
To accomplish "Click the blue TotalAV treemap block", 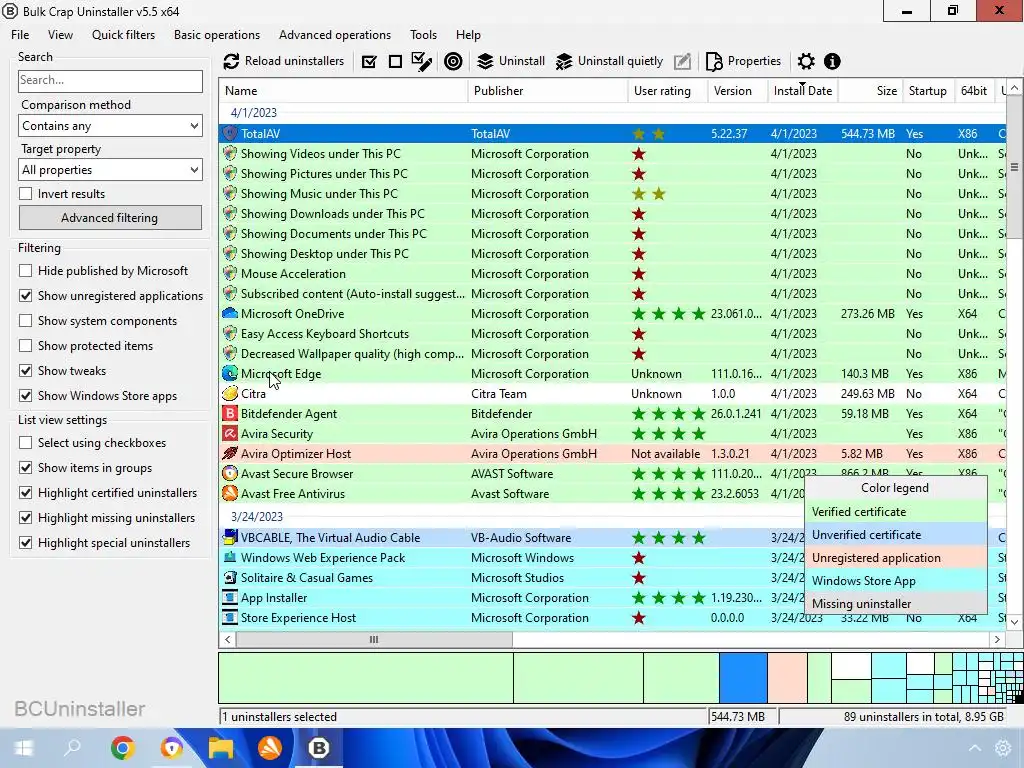I will 743,678.
